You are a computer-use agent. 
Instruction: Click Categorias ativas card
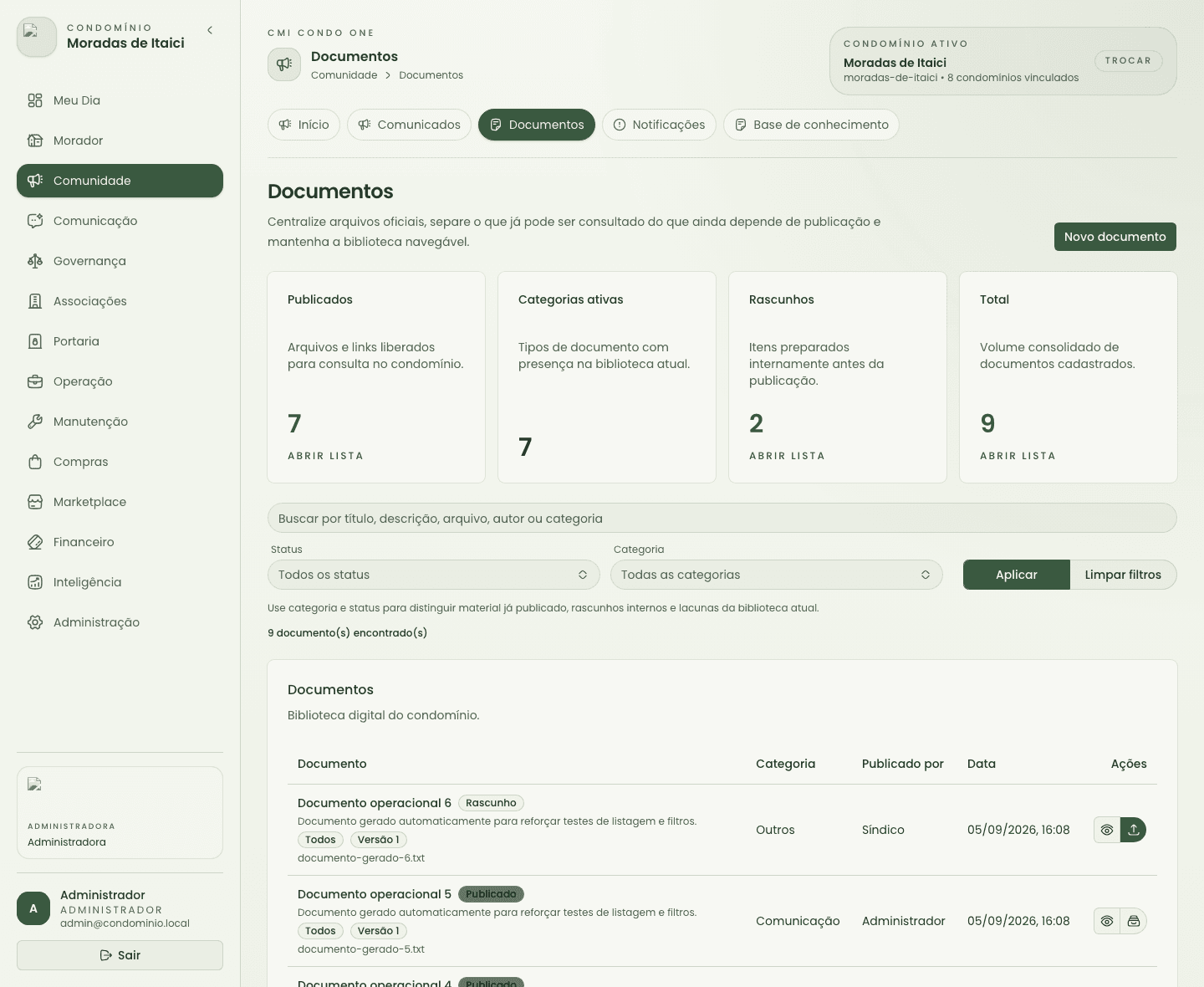(607, 377)
